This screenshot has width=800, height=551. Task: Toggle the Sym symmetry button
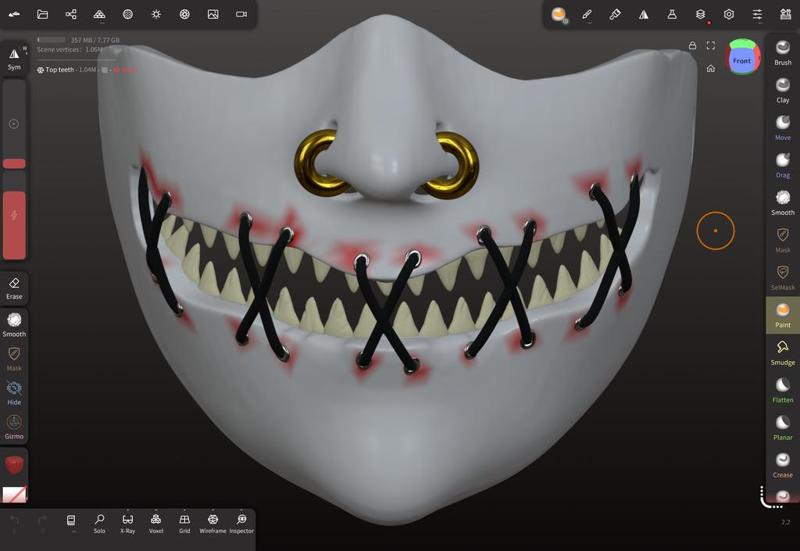point(14,58)
